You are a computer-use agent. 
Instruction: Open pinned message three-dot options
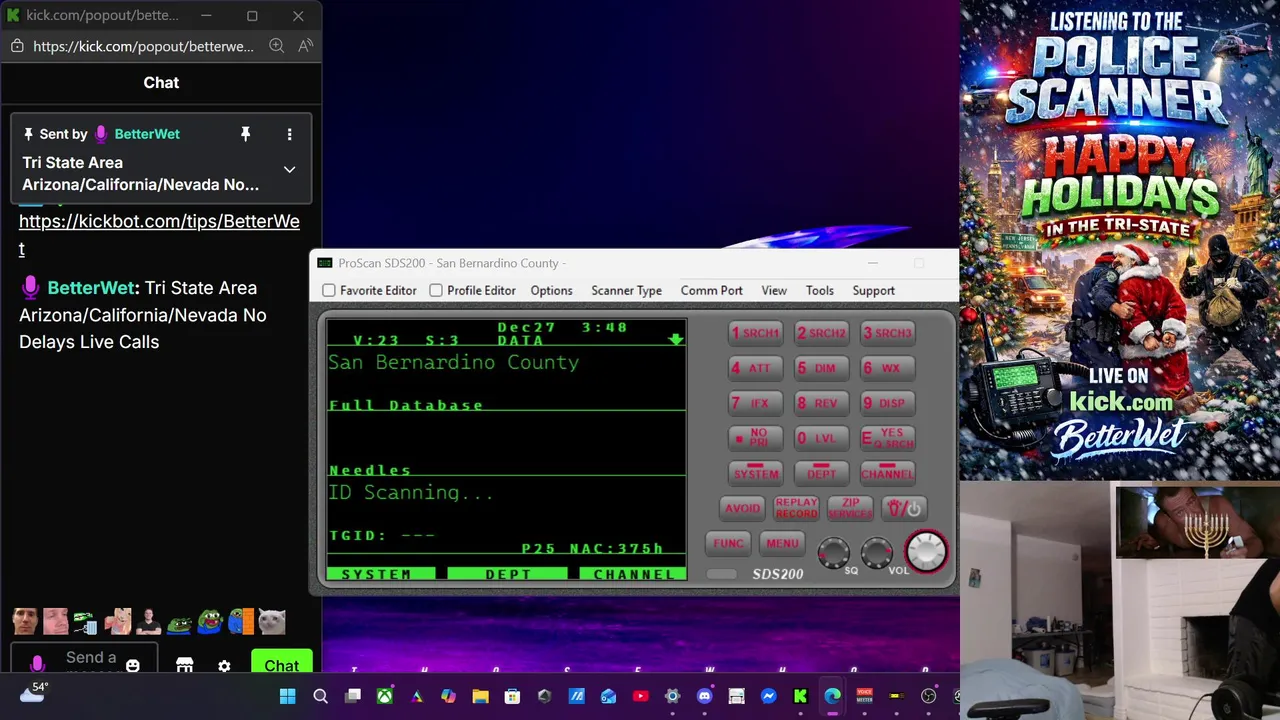[289, 134]
